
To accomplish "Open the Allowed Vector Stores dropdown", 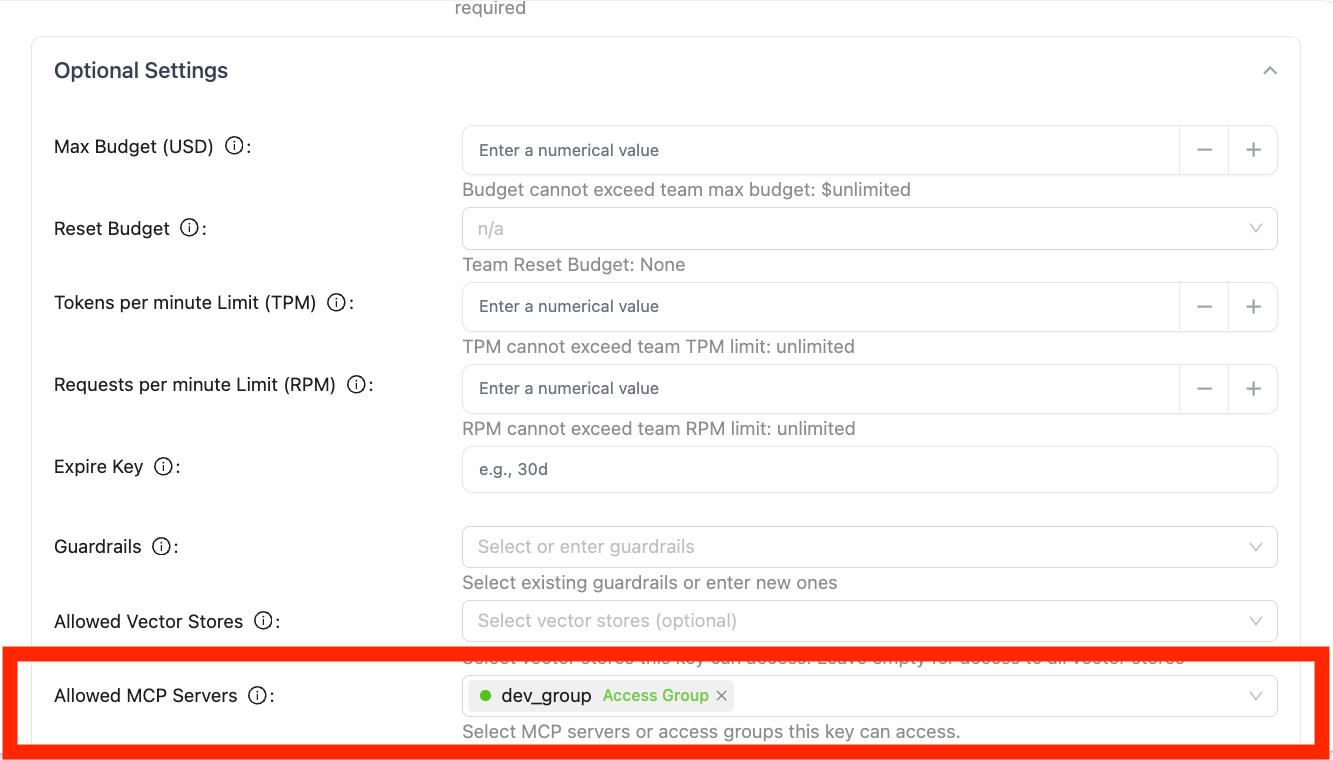I will (869, 621).
